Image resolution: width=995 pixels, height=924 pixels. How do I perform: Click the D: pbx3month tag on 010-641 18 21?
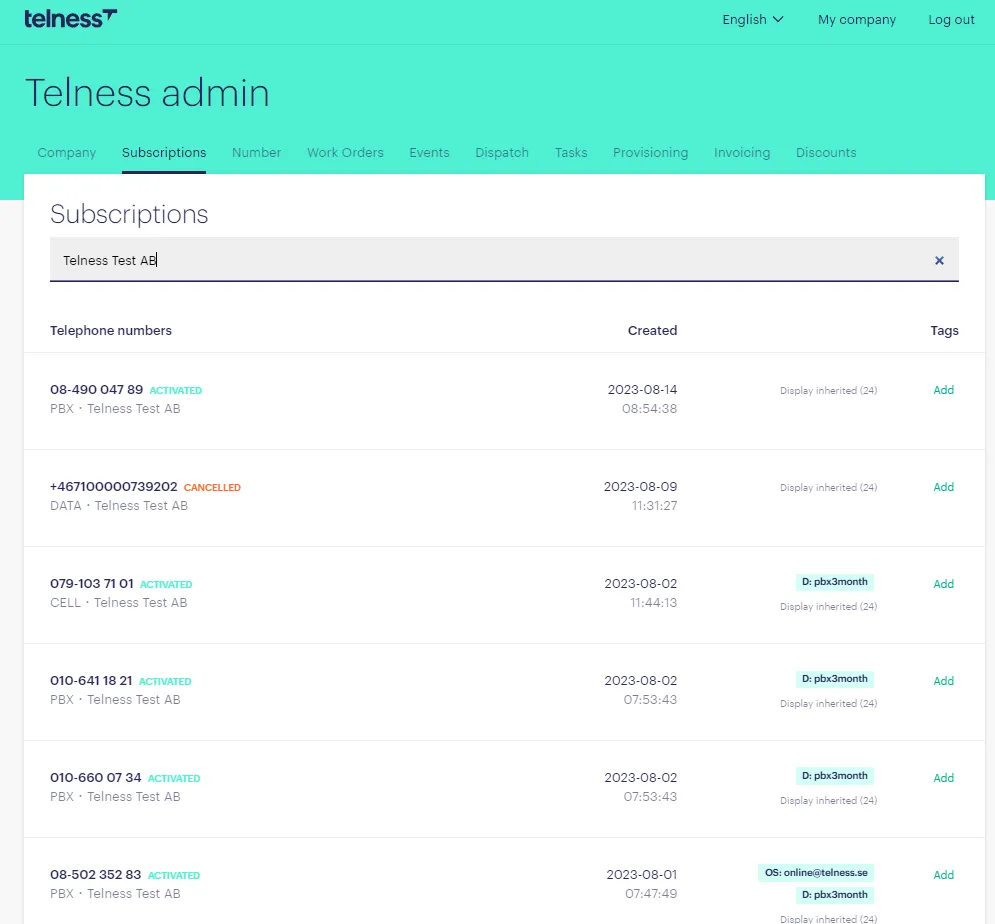tap(834, 679)
